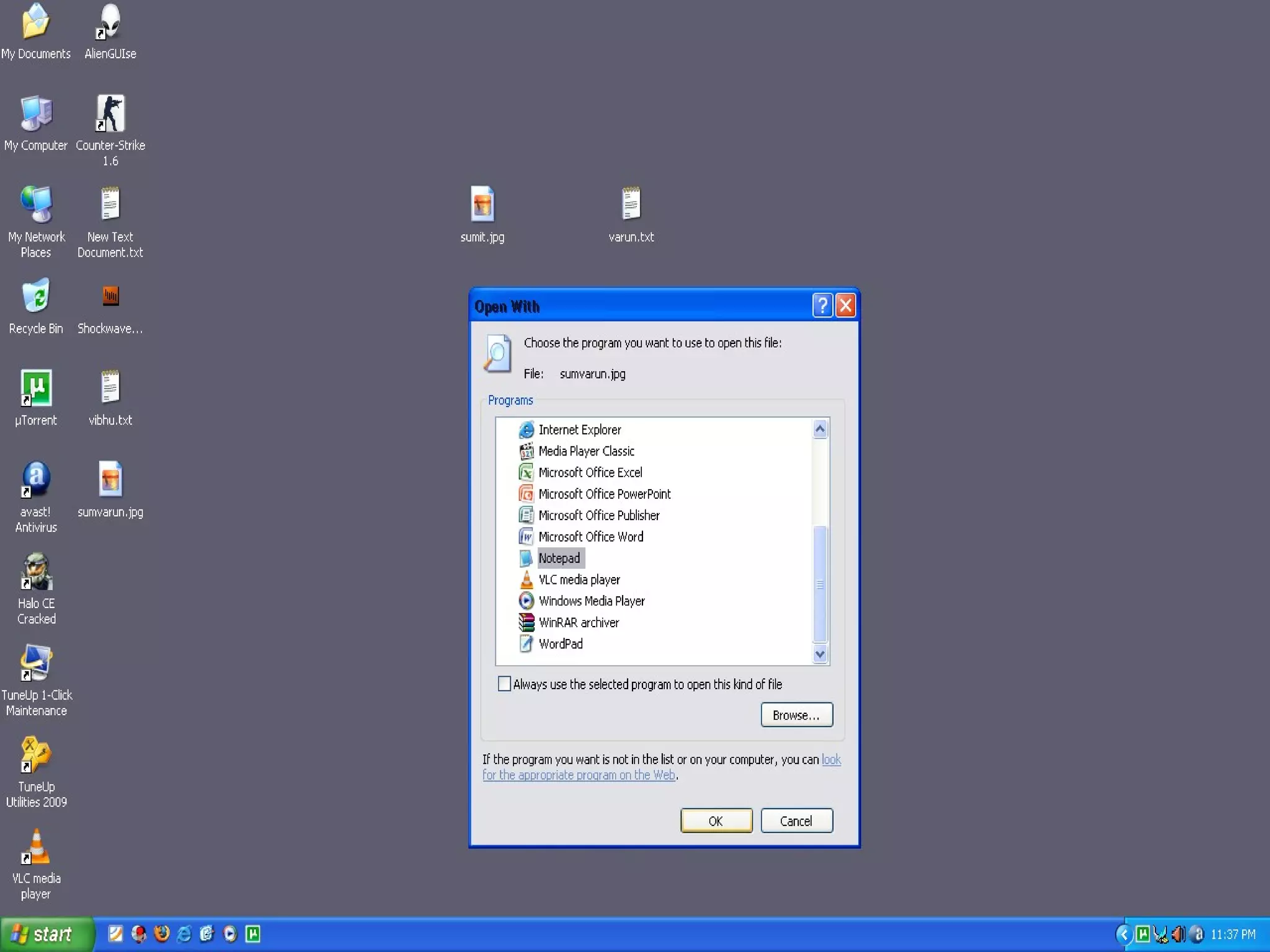This screenshot has width=1270, height=952.
Task: Pick Microsoft Office Excel in list
Action: (590, 472)
